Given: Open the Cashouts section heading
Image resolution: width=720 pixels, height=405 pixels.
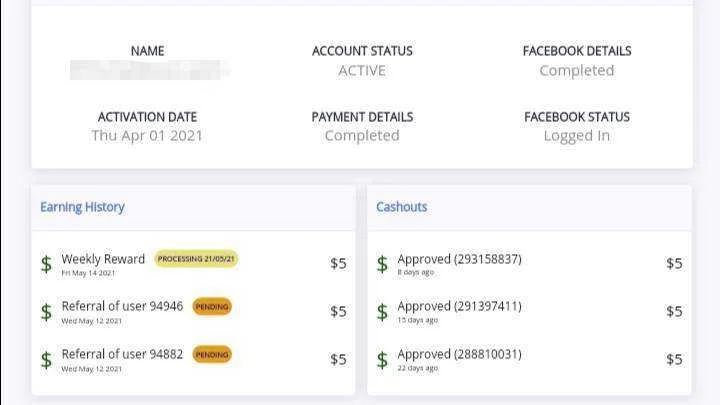Looking at the screenshot, I should (402, 207).
